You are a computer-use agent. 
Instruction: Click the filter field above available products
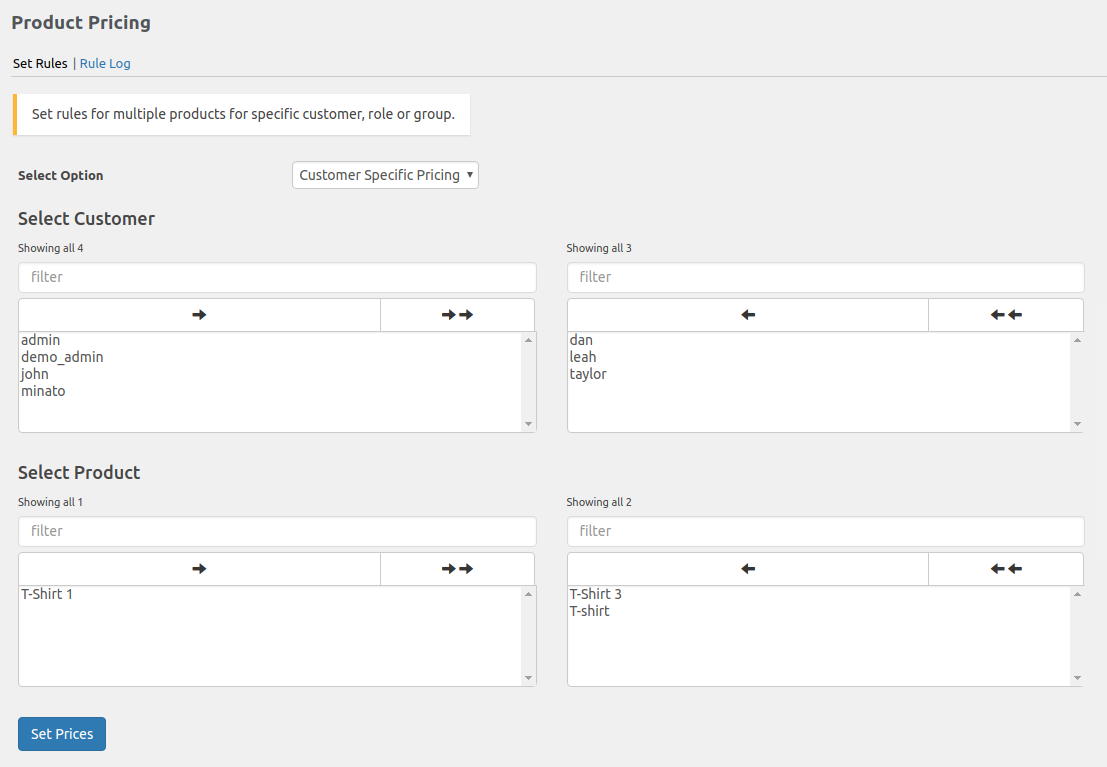click(277, 531)
